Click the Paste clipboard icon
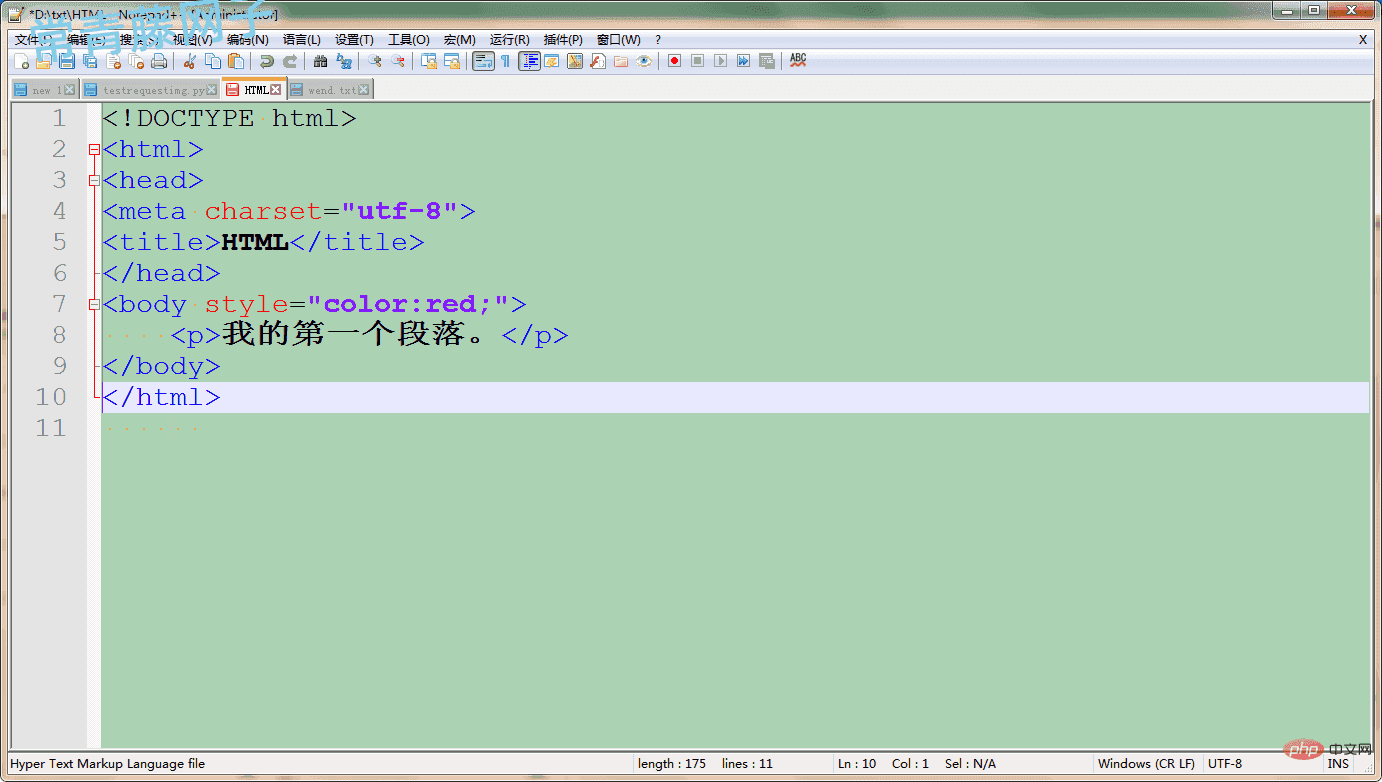 point(236,61)
